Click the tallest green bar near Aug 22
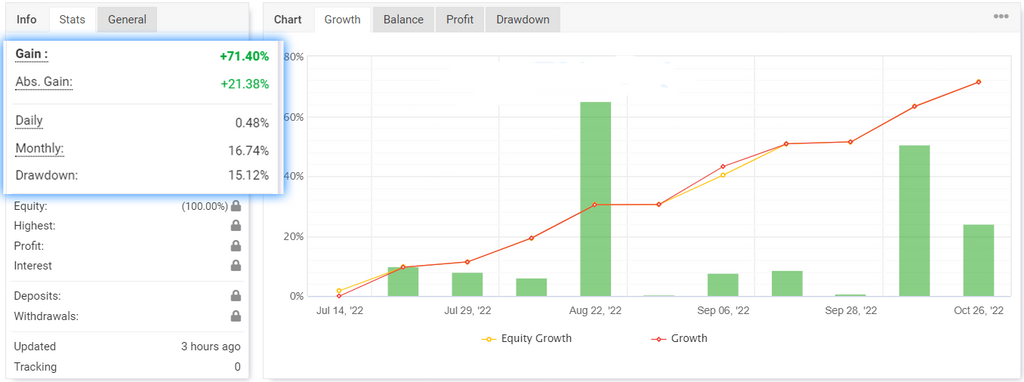The image size is (1024, 382). pyautogui.click(x=595, y=199)
